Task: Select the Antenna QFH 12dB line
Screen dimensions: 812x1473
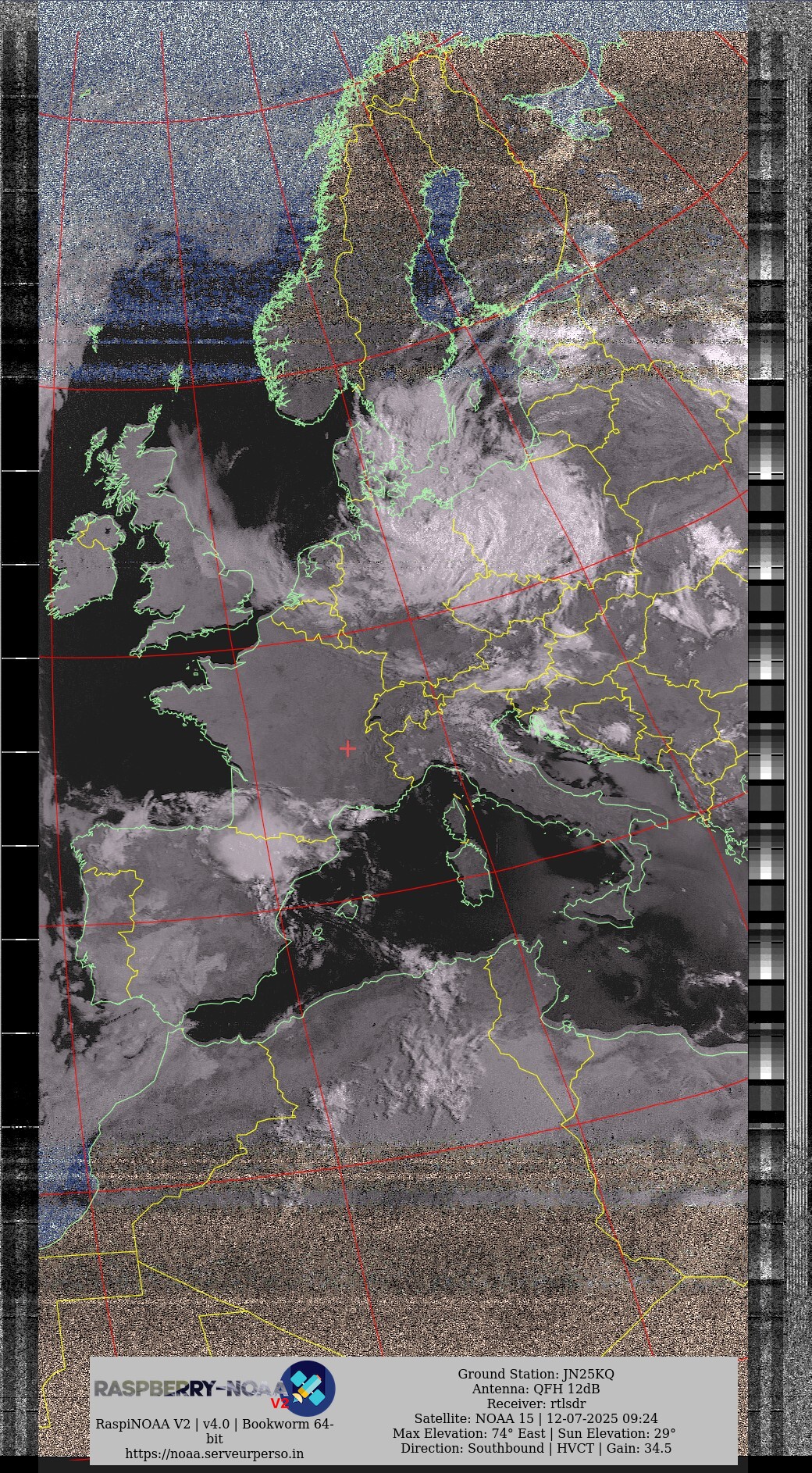Action: pos(536,1389)
